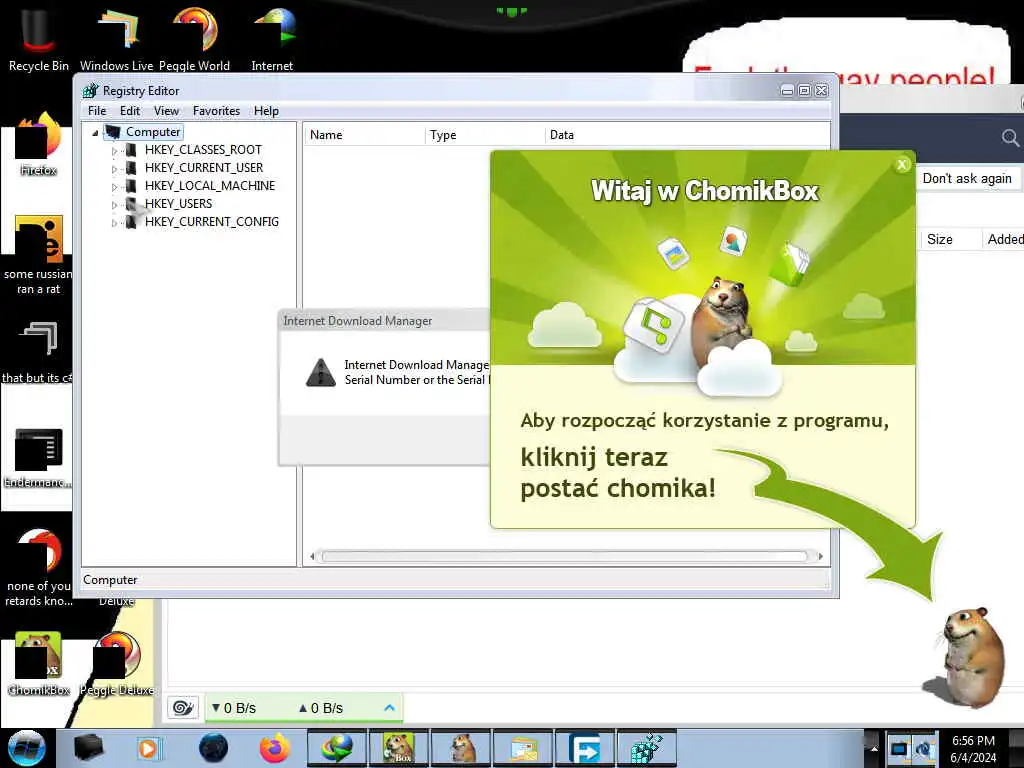
Task: Click the Size column header in the background window
Action: (950, 239)
